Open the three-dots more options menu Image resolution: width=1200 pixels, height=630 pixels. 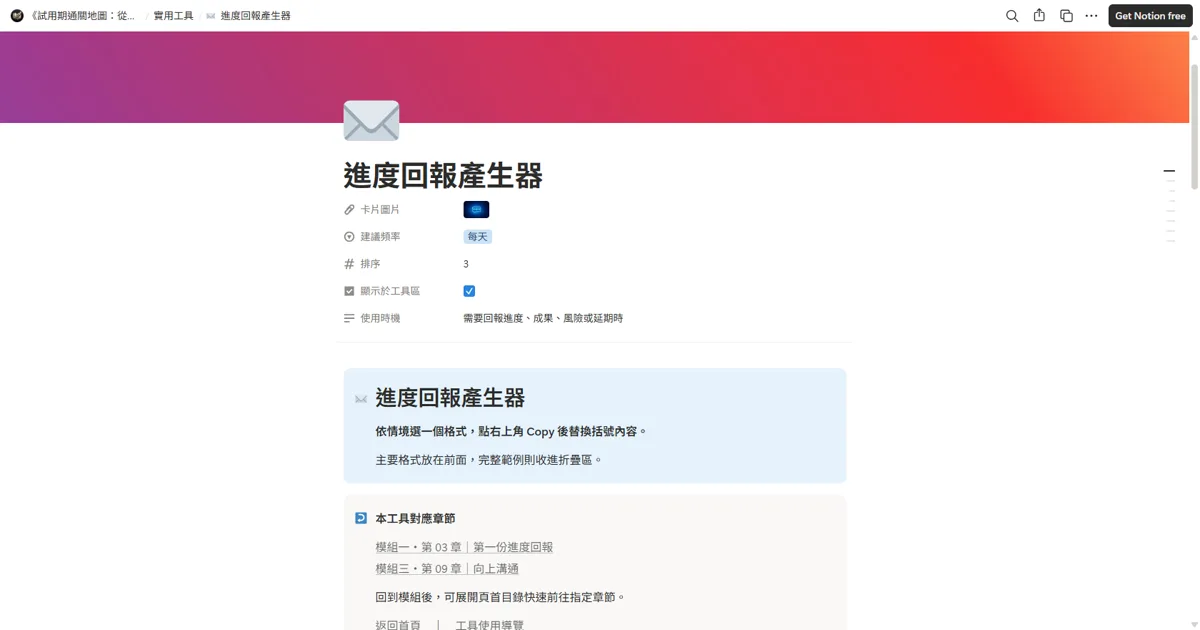point(1091,16)
